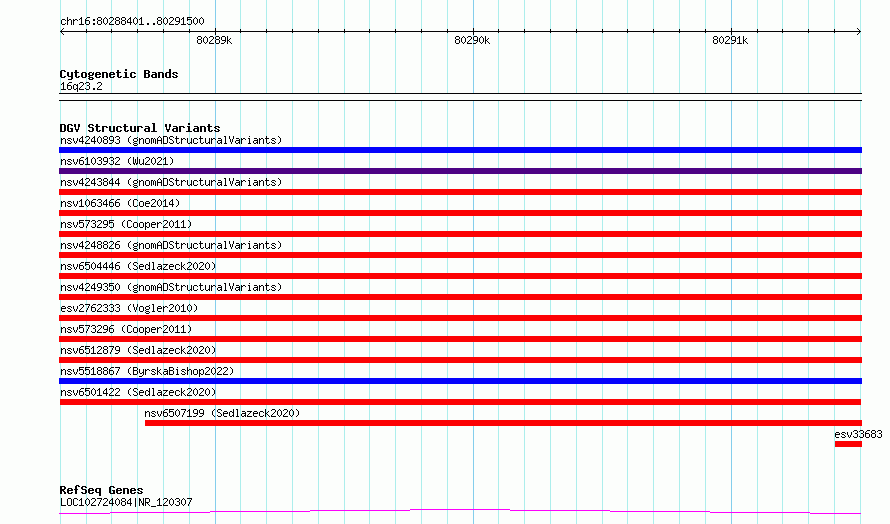
Task: Open variant label nsv4249350 (gnomADStructuralVariants)
Action: pos(171,287)
